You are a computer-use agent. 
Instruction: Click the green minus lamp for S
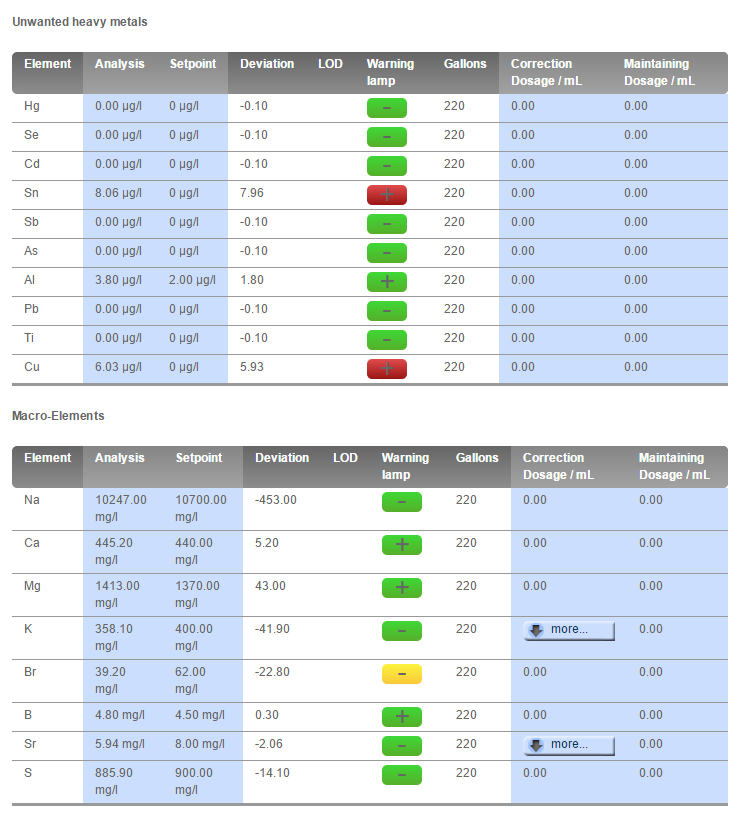point(402,775)
